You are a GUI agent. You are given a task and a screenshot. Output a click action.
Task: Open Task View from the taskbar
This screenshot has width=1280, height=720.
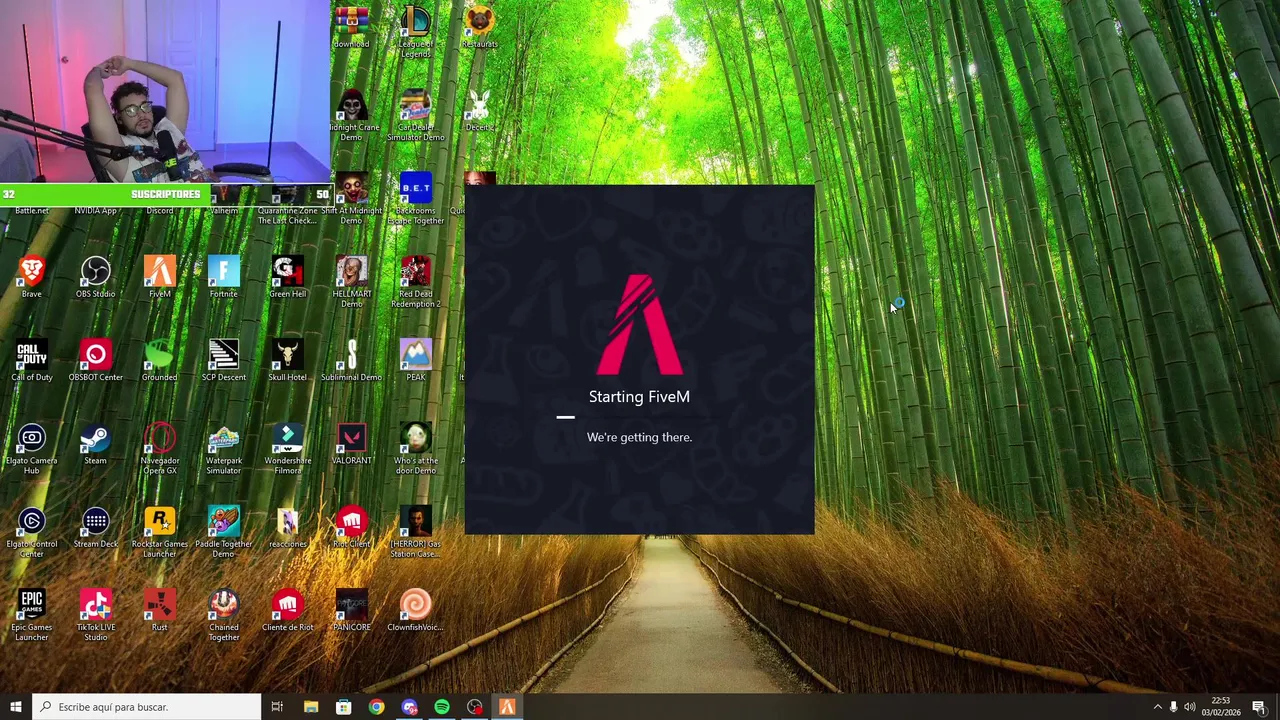click(277, 707)
